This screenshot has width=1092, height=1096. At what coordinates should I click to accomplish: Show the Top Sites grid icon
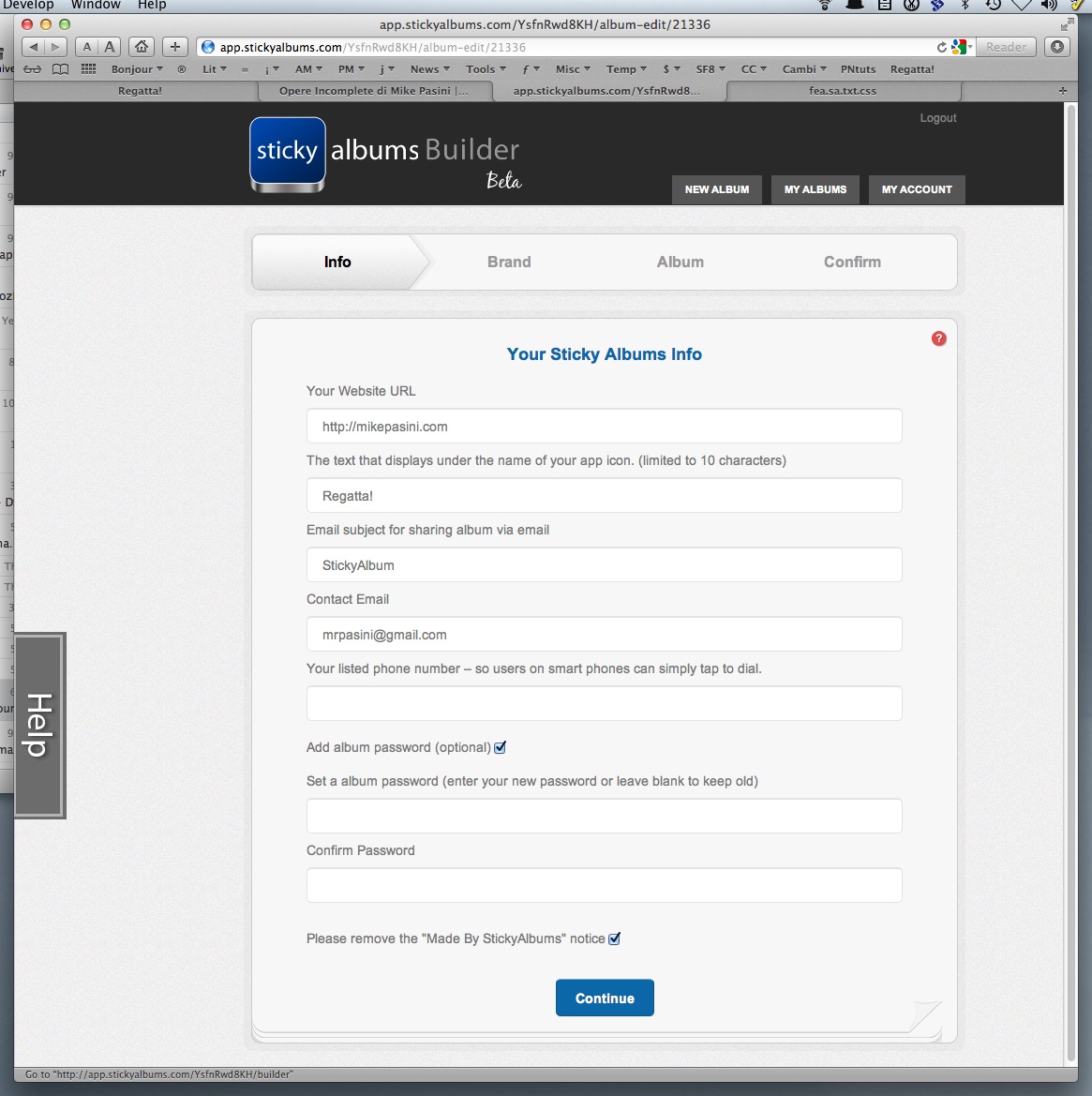89,69
